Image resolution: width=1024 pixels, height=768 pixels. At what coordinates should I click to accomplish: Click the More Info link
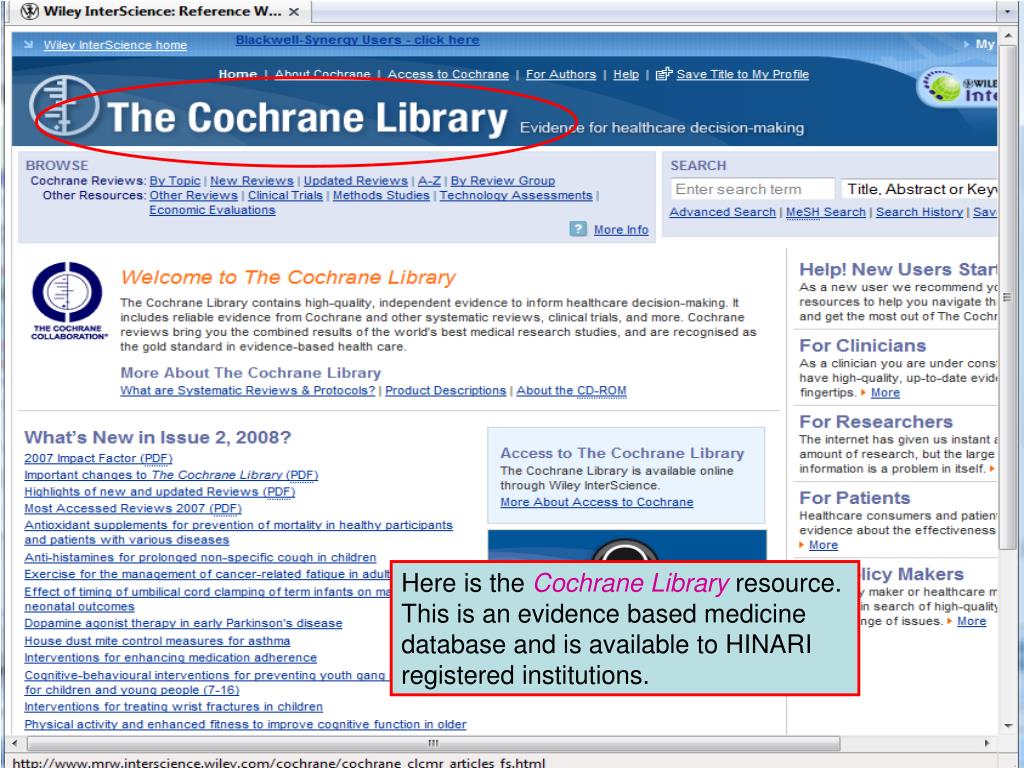click(621, 230)
